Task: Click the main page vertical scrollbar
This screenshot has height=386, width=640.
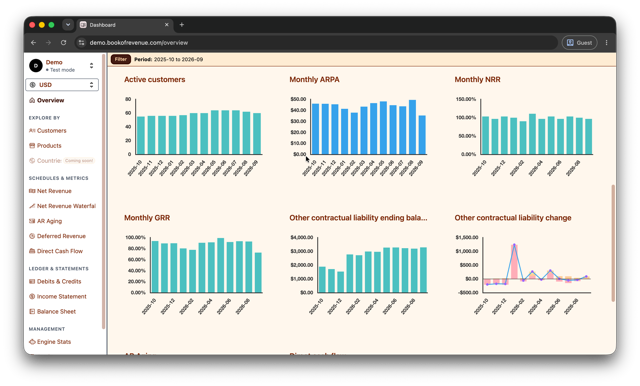Action: [613, 243]
